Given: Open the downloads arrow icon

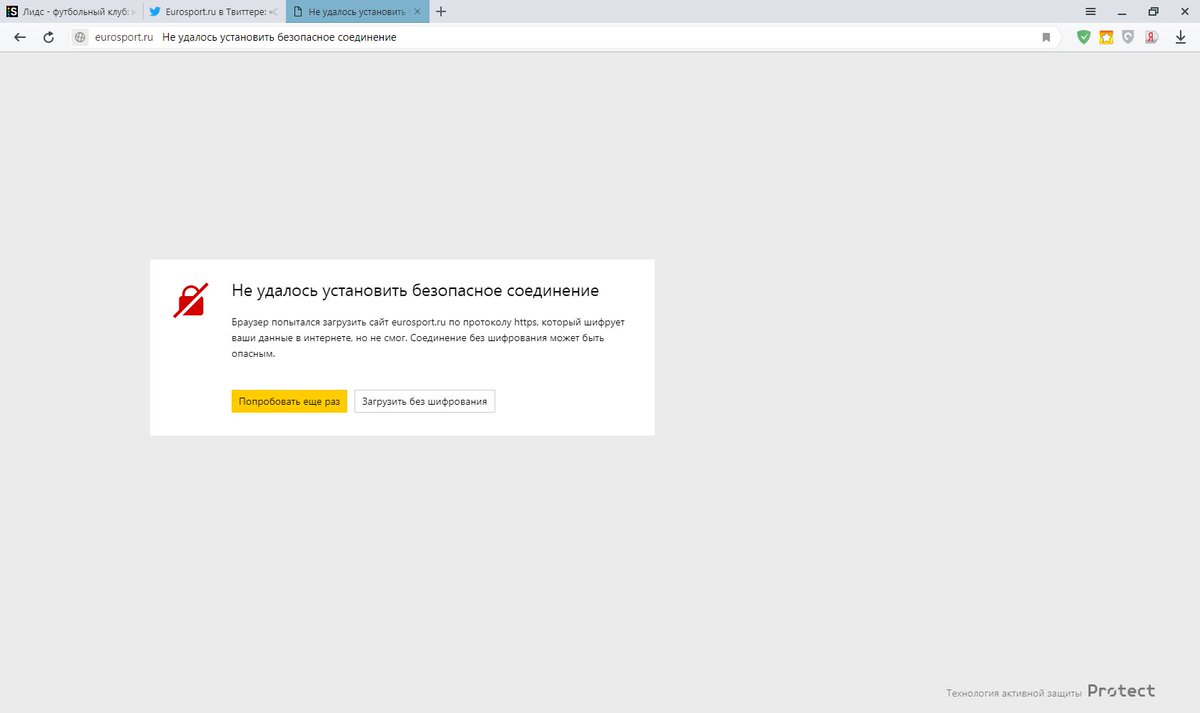Looking at the screenshot, I should (x=1180, y=37).
